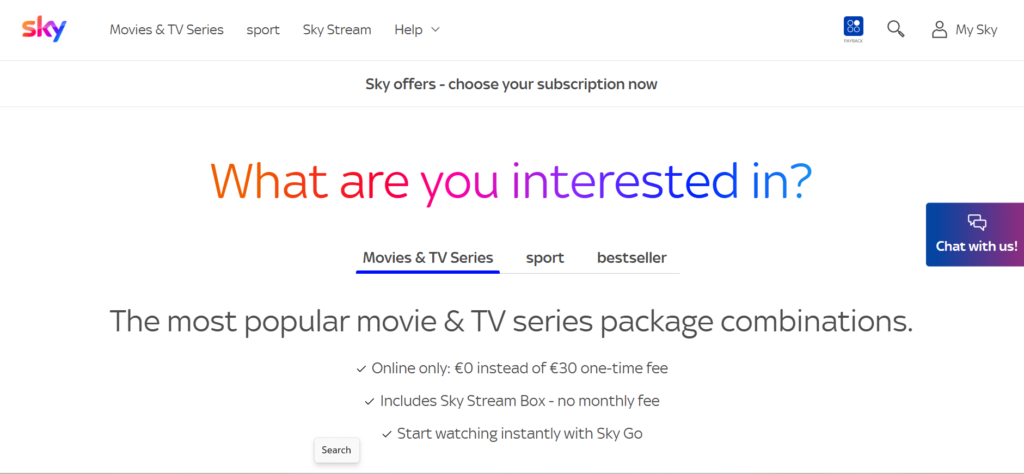1024x474 pixels.
Task: Open sport in the top navigation bar
Action: click(x=263, y=30)
